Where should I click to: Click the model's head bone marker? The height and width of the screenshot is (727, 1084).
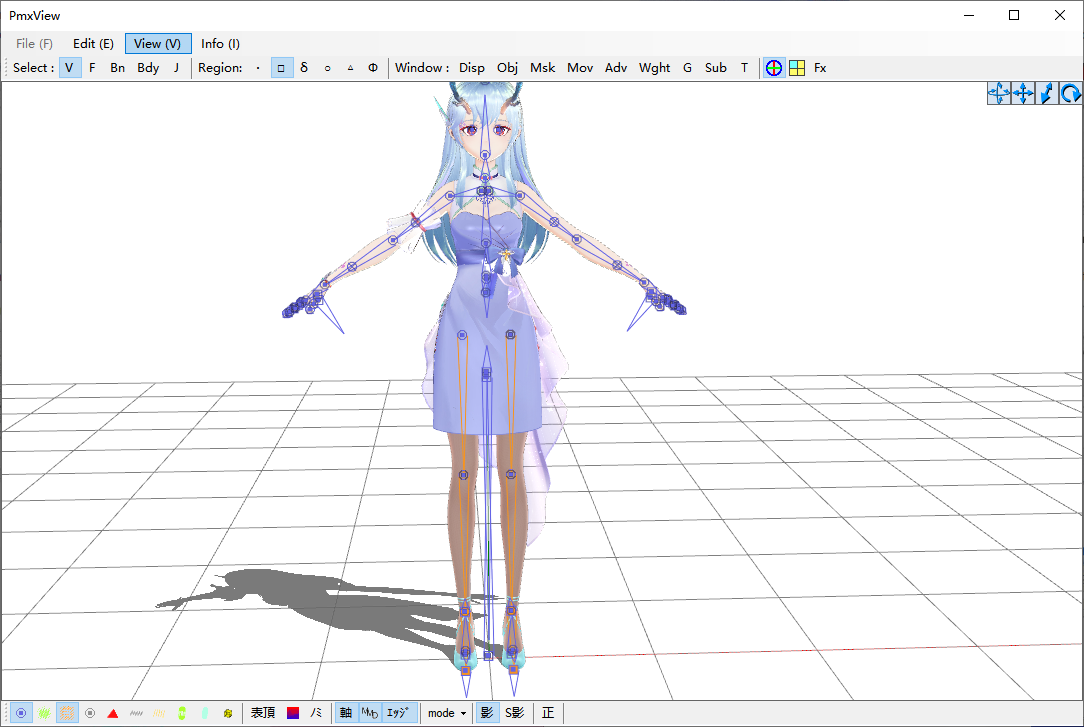pos(485,155)
